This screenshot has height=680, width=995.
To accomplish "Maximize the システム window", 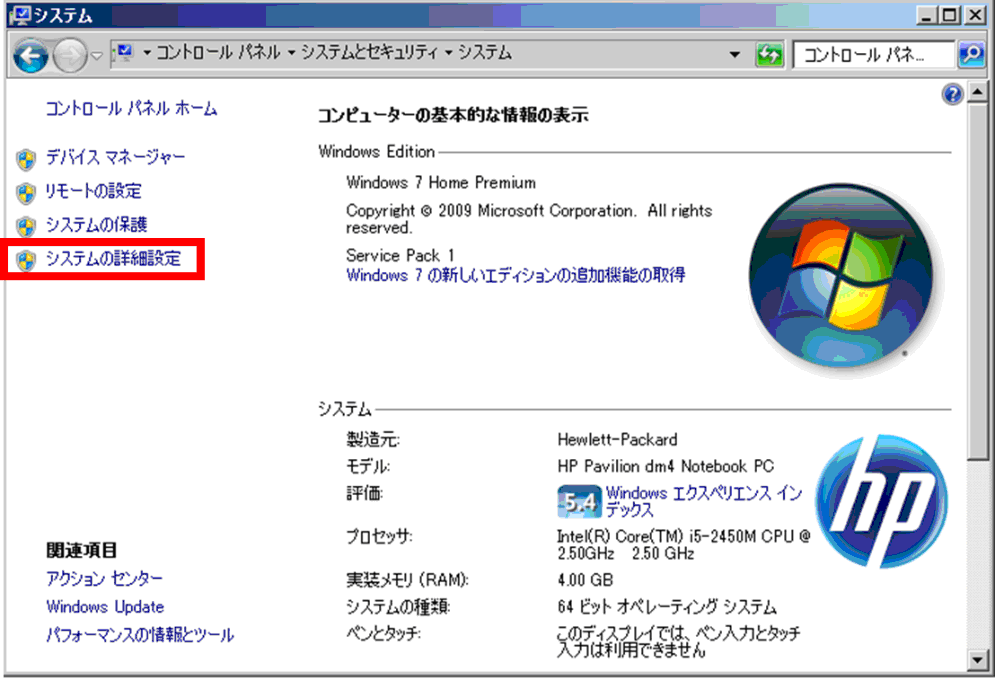I will point(950,15).
